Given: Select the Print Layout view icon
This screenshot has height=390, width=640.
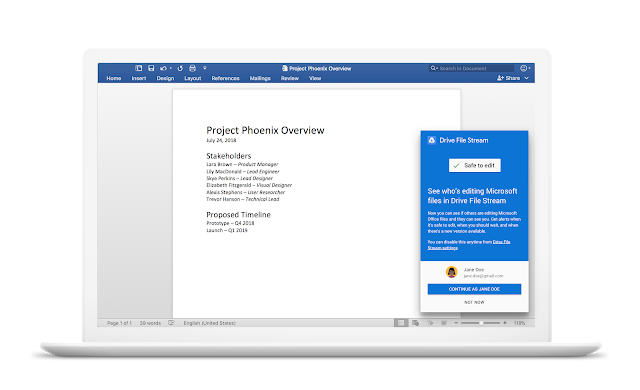Looking at the screenshot, I should pos(401,323).
